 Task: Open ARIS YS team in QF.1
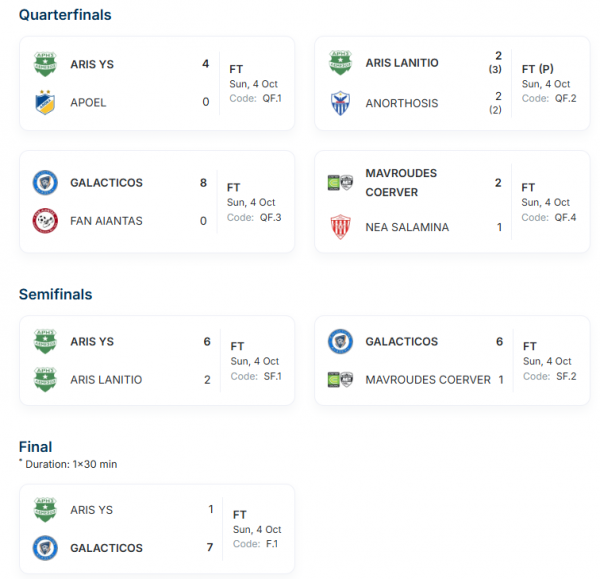[x=92, y=64]
